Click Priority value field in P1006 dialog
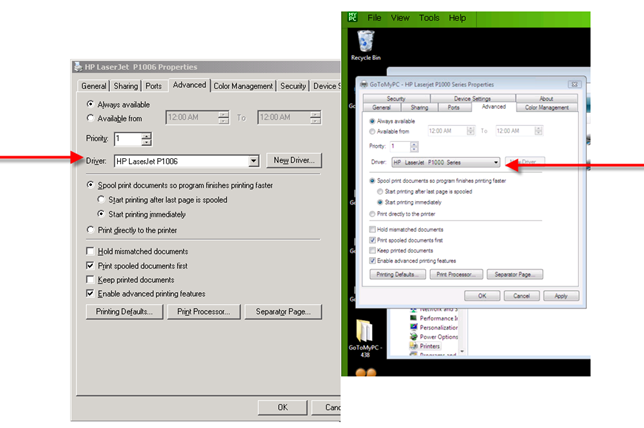The image size is (644, 428). click(129, 139)
